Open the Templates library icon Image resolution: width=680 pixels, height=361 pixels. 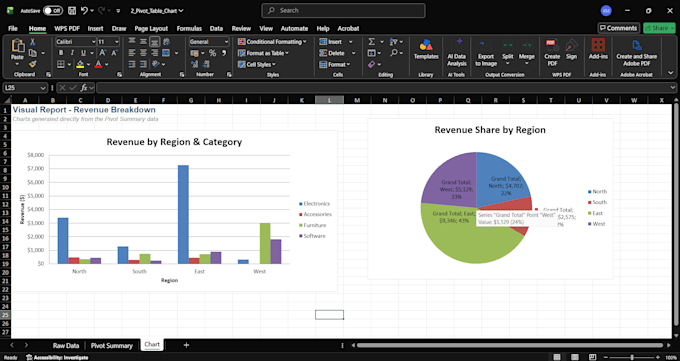point(426,49)
